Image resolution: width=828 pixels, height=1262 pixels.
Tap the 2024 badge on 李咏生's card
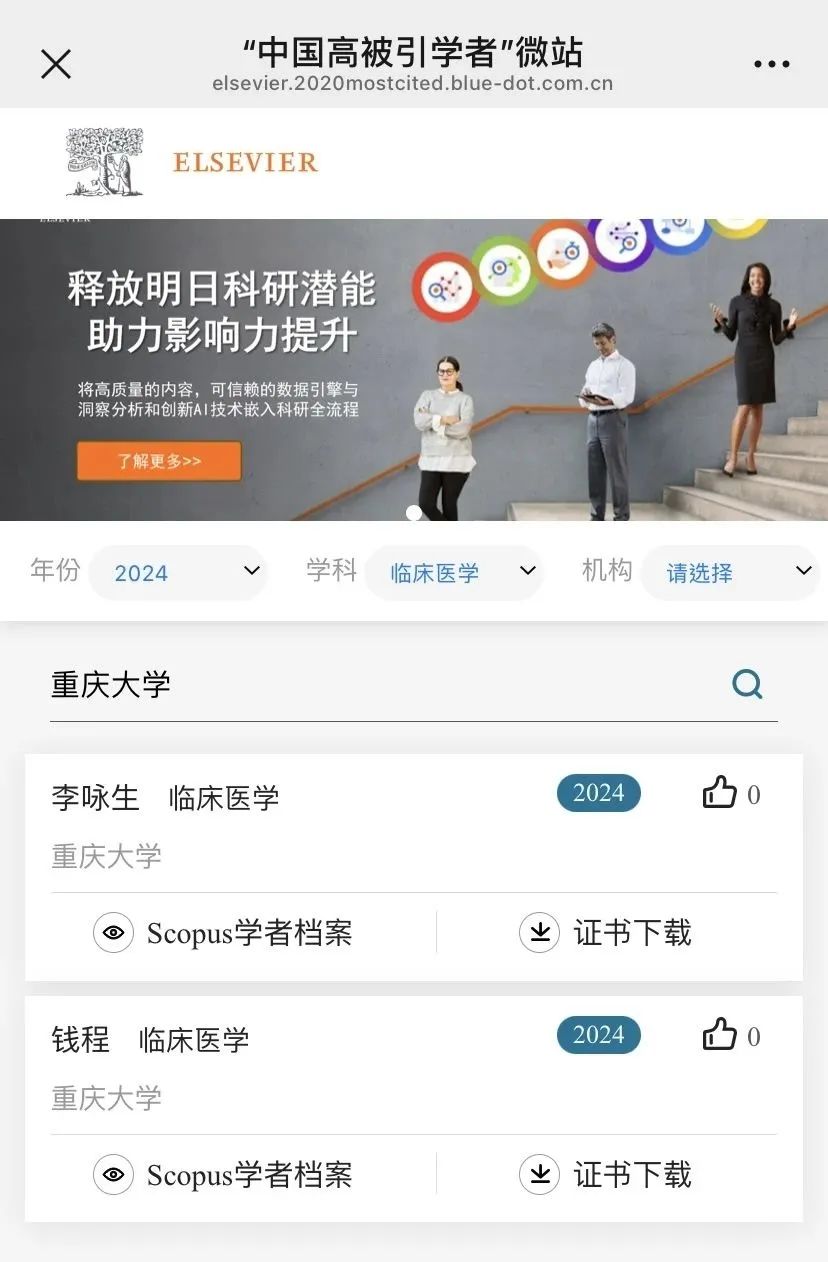coord(599,793)
